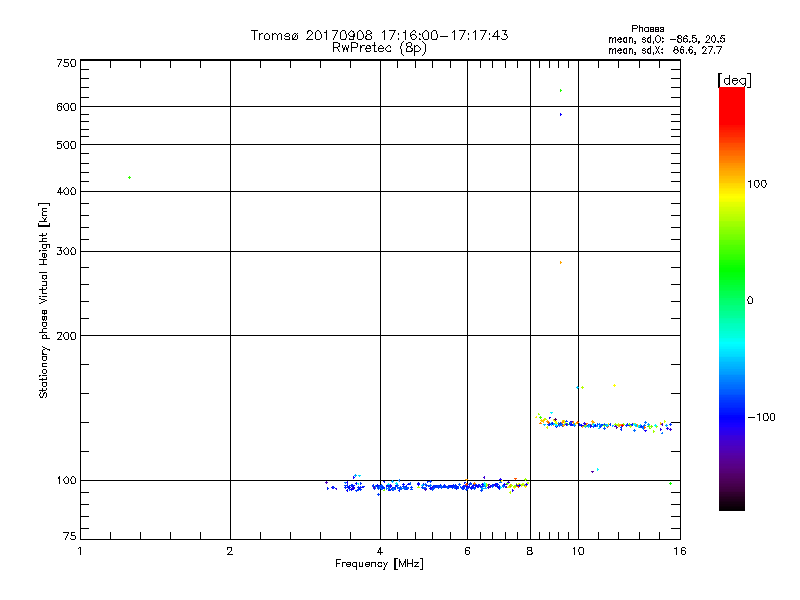Click the y-axis tick label '75'
Screen dimensions: 800x600
70,536
